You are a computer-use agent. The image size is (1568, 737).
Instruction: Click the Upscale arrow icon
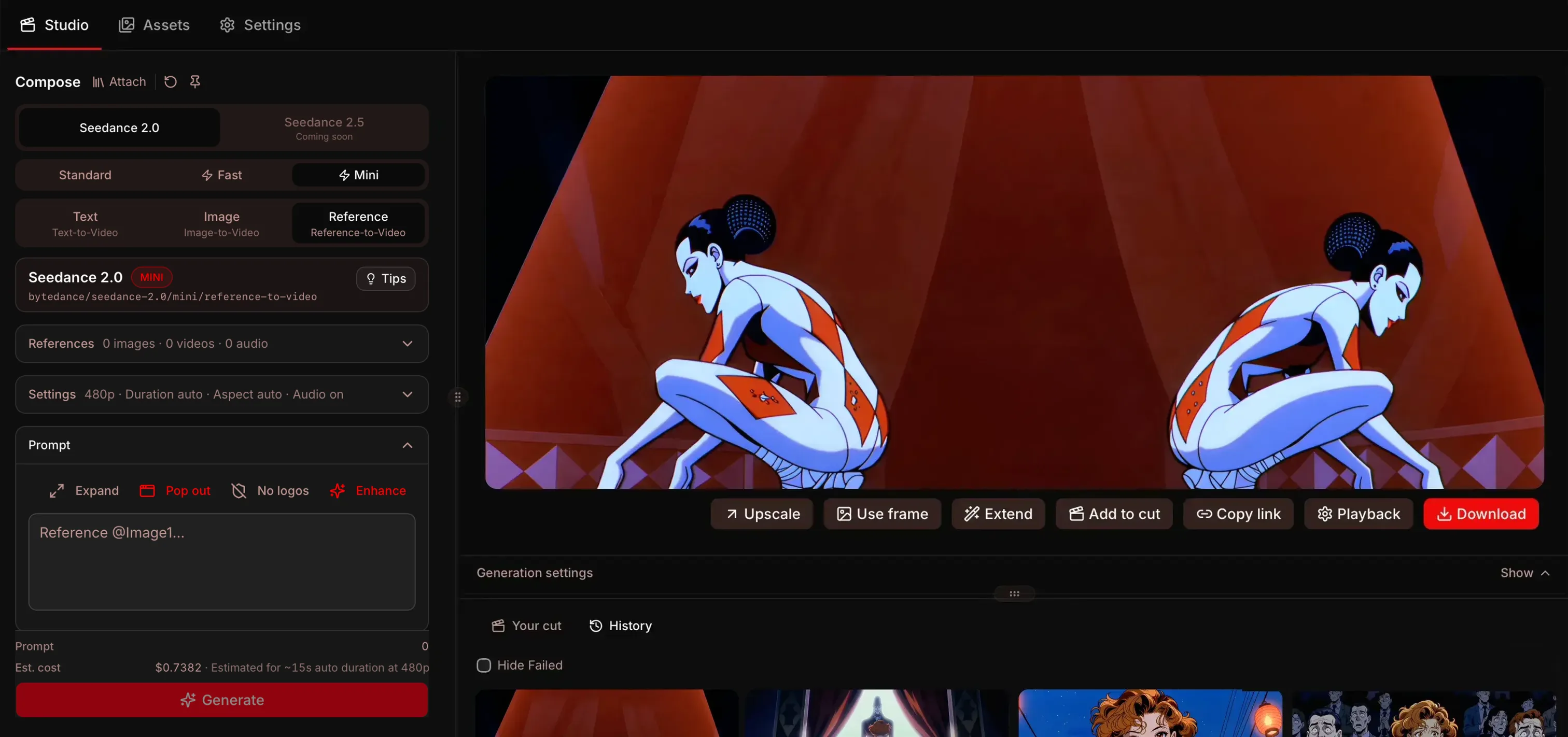(732, 514)
